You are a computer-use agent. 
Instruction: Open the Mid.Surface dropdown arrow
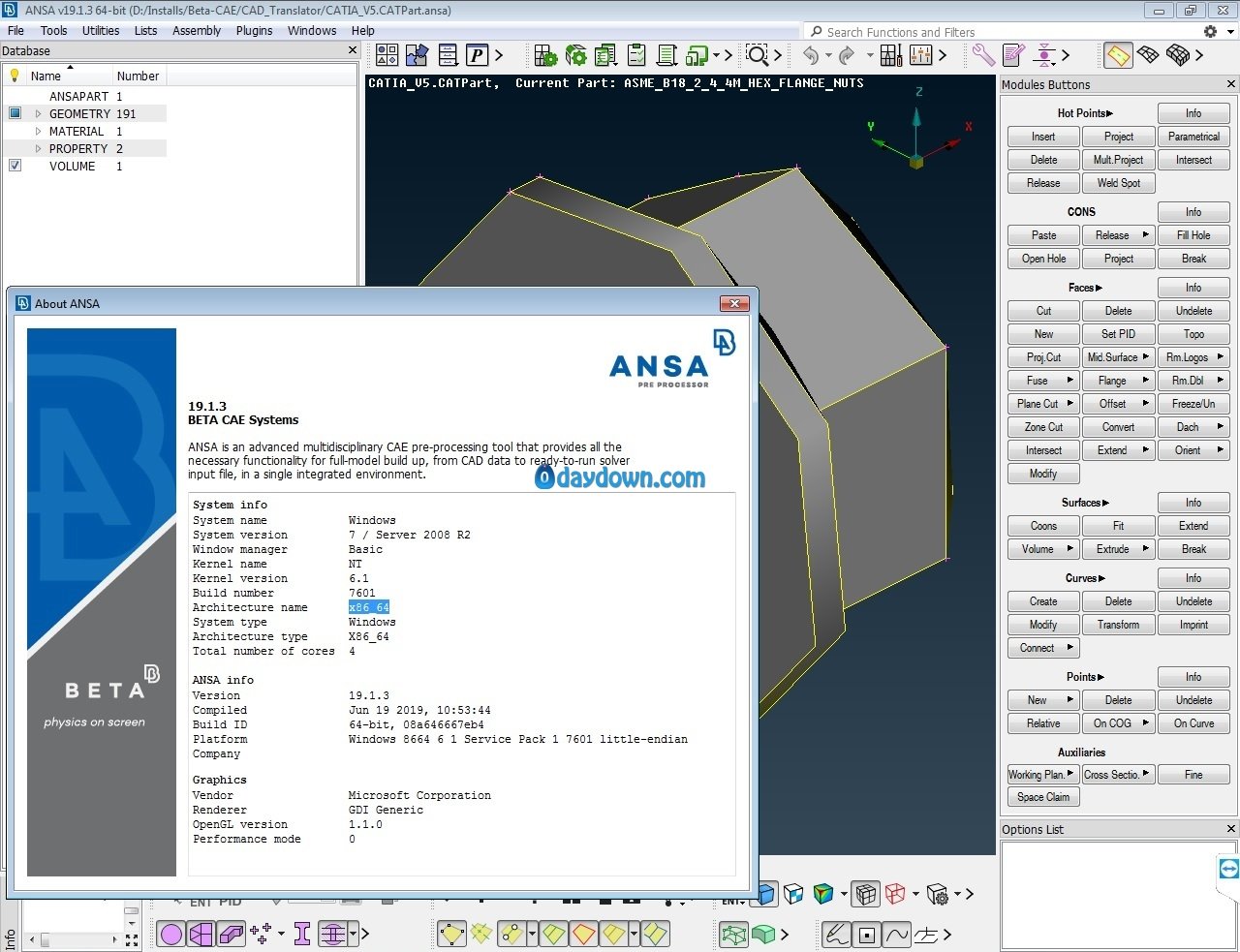[1145, 357]
